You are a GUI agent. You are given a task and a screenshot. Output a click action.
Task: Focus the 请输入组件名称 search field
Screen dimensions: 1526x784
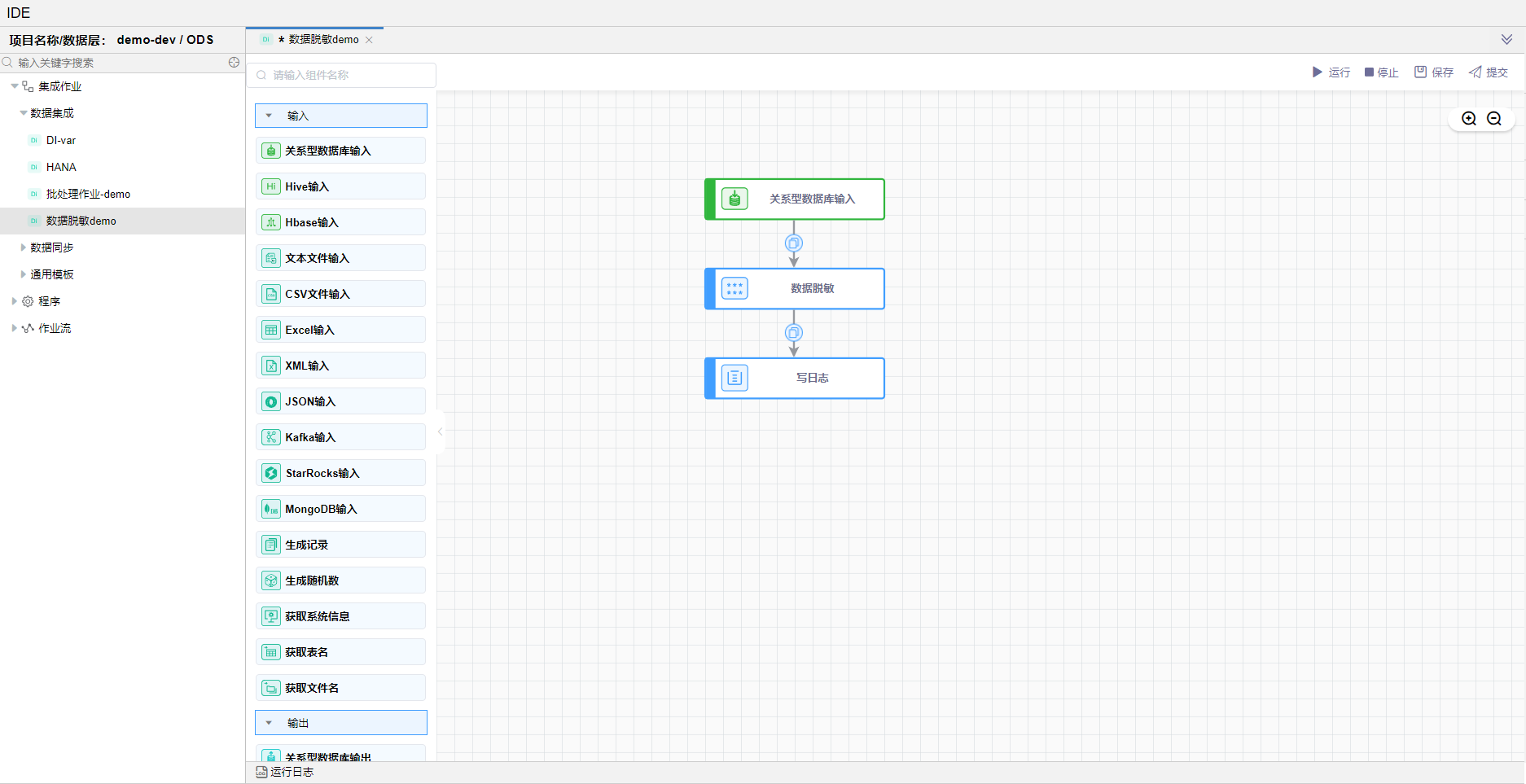point(341,75)
